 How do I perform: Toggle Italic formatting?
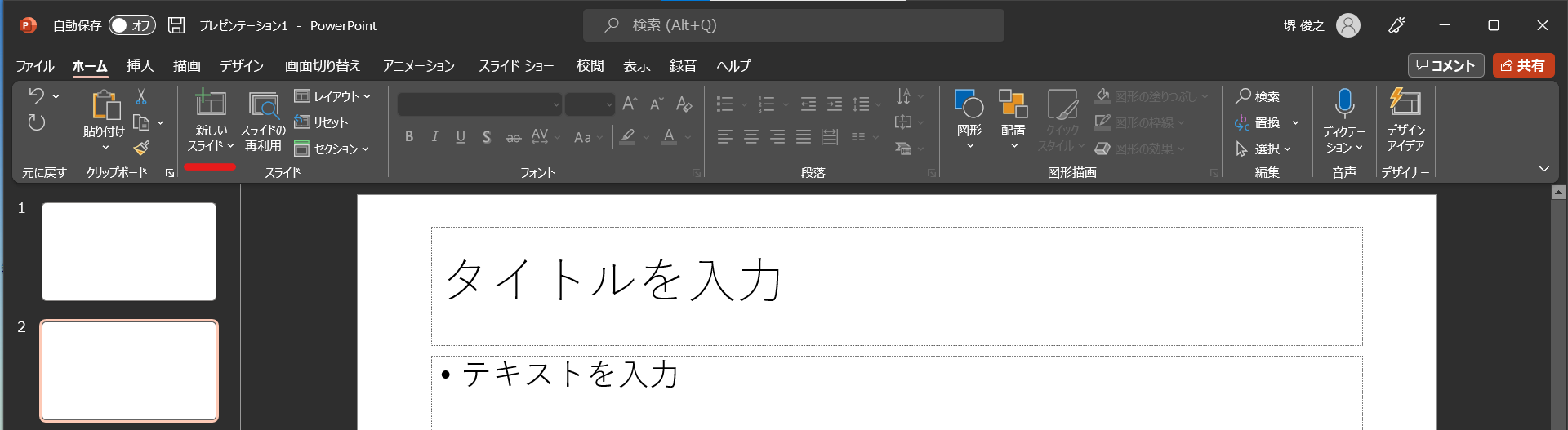tap(435, 137)
